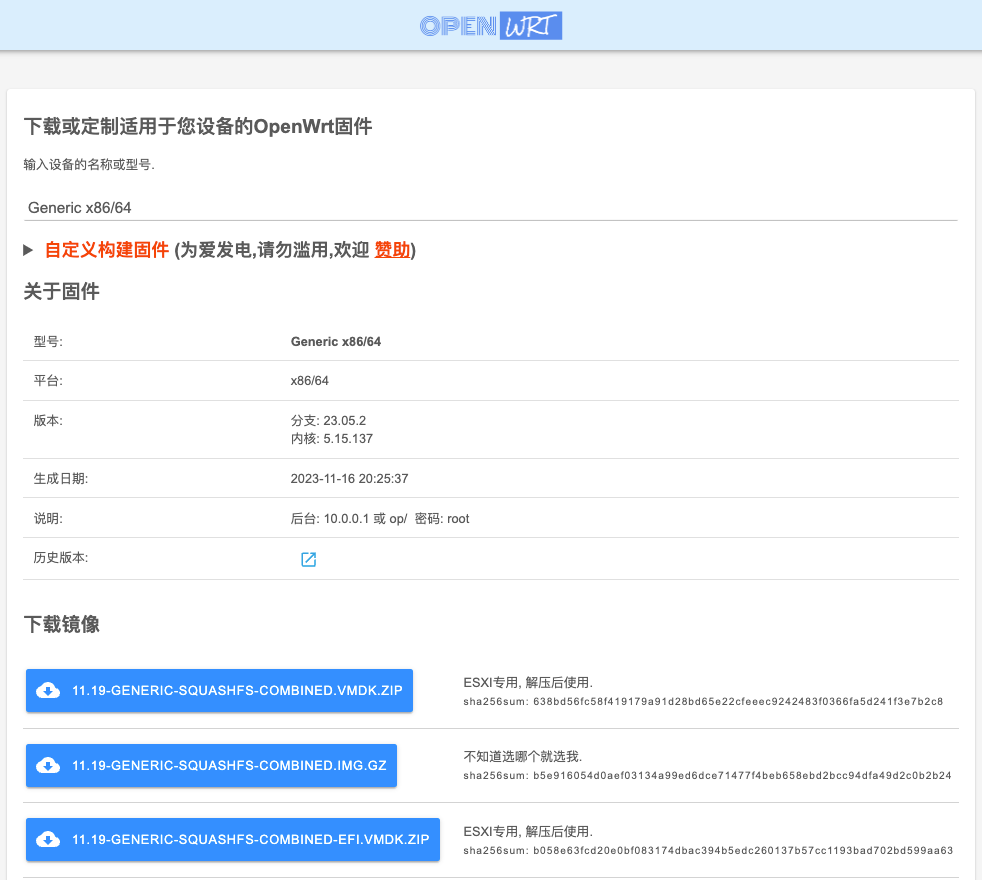The width and height of the screenshot is (982, 880).
Task: Click the 不知道选哪个就选我 description text
Action: tap(523, 756)
